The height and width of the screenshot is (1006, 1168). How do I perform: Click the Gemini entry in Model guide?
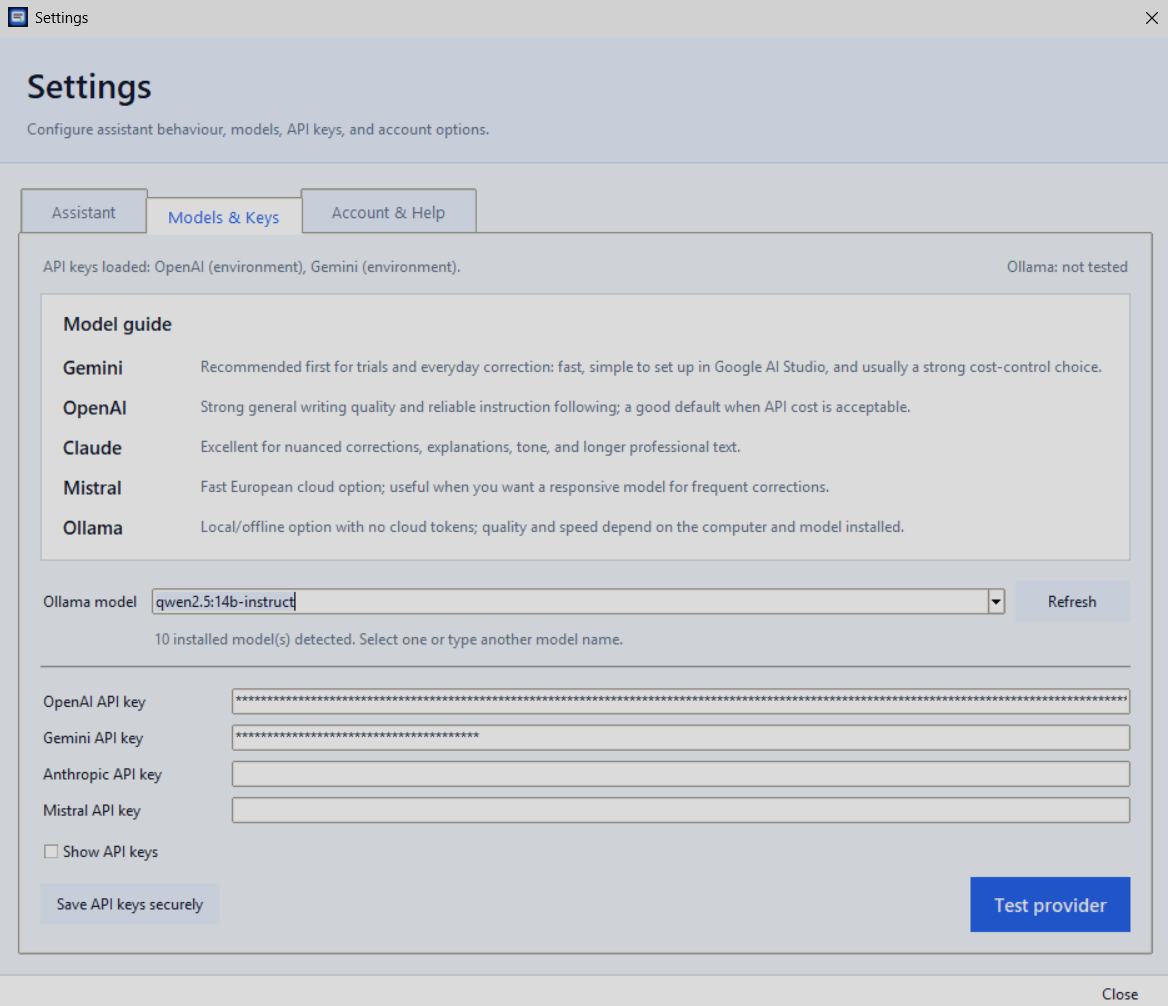[92, 368]
